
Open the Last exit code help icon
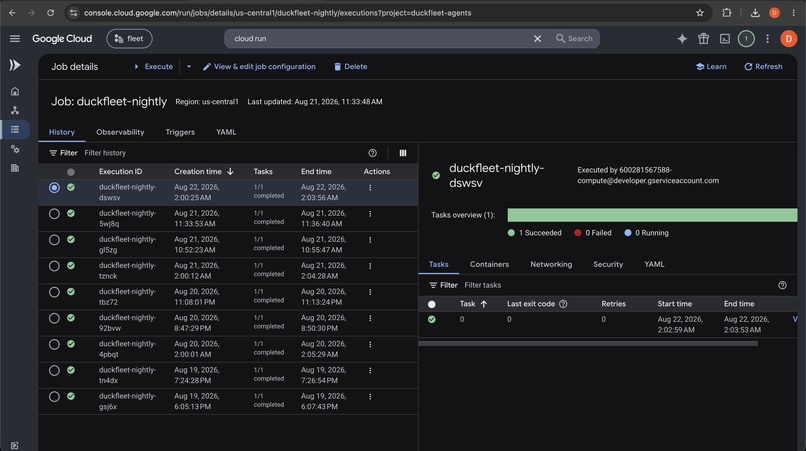pyautogui.click(x=563, y=304)
